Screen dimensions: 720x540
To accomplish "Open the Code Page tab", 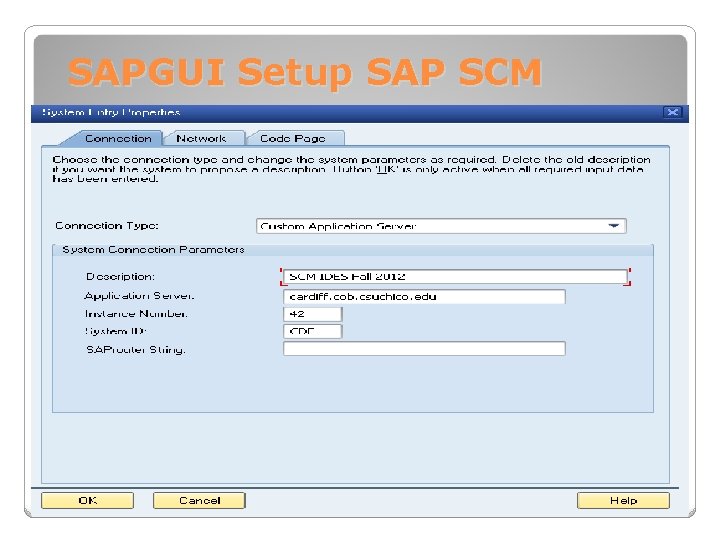I will pos(293,138).
